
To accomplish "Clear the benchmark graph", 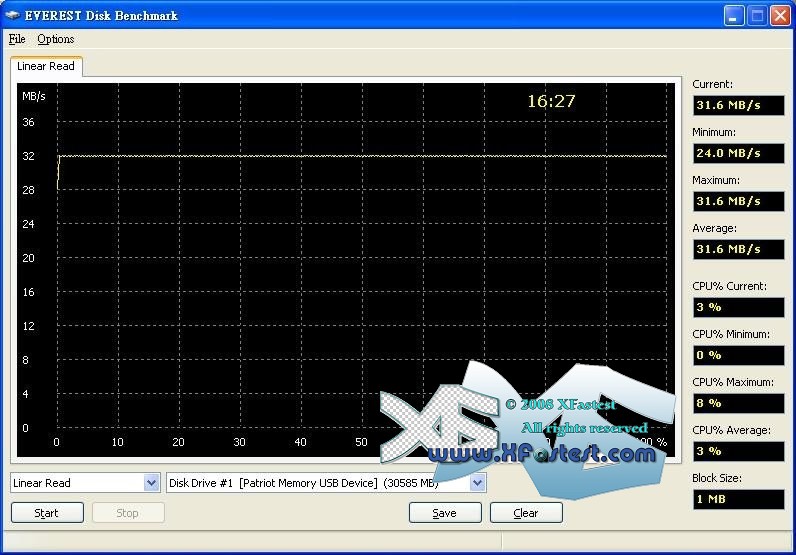I will [x=526, y=513].
